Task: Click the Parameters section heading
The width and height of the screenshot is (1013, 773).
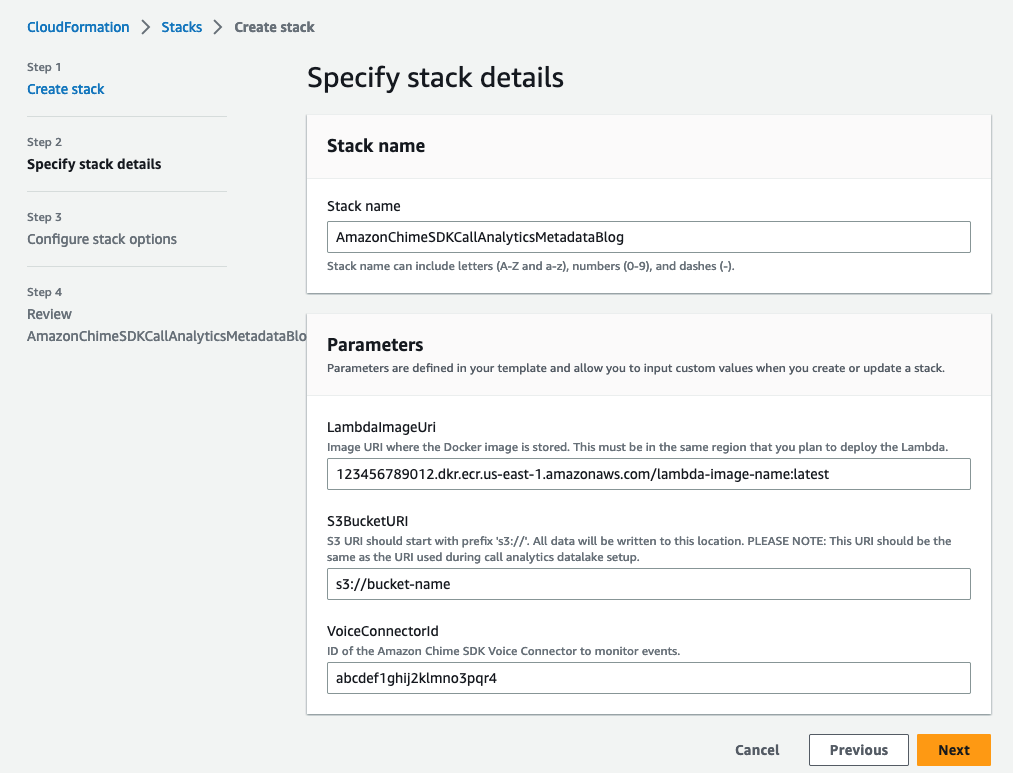Action: (x=375, y=345)
